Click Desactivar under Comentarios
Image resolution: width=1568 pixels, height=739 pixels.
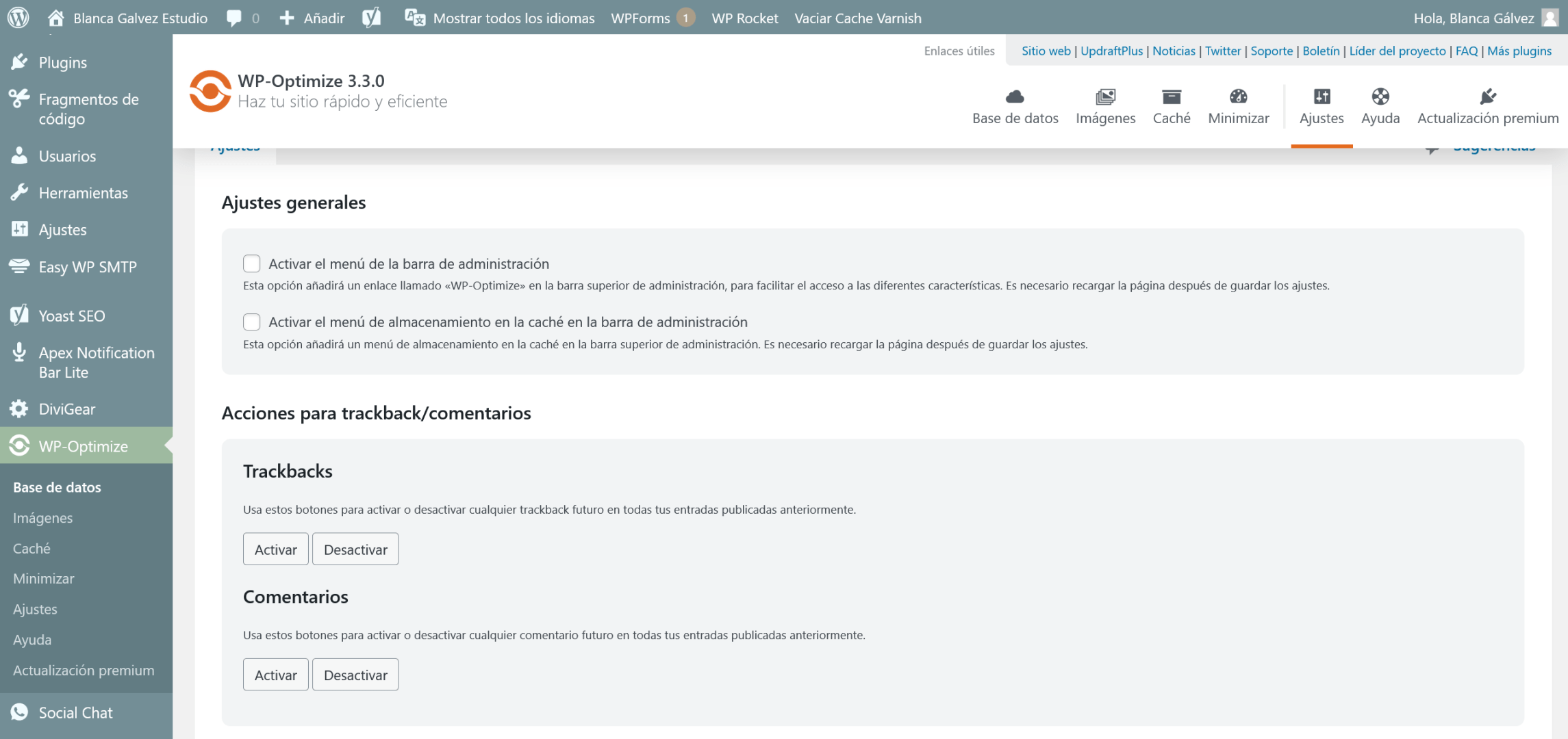click(x=355, y=675)
